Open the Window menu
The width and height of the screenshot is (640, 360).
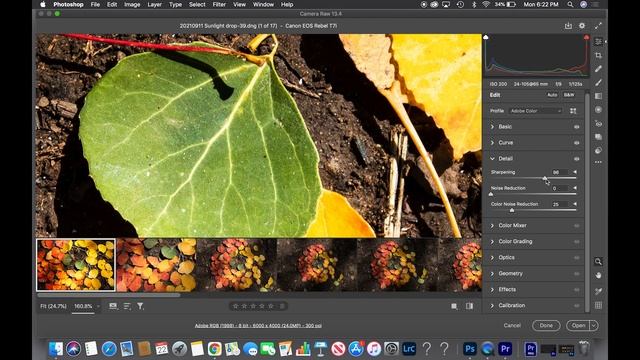(x=263, y=4)
